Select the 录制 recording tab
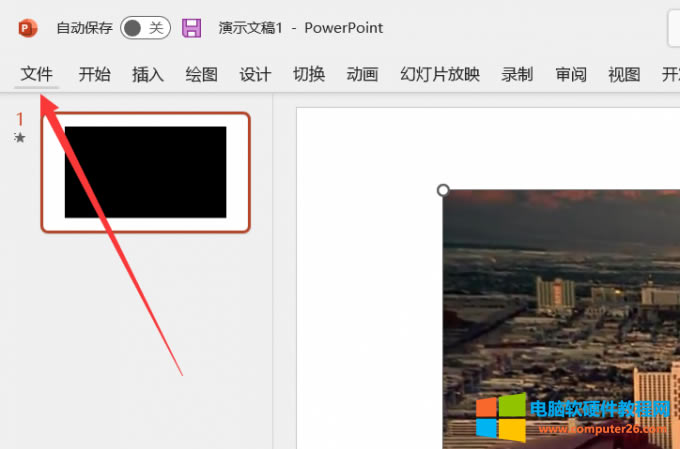The image size is (680, 449). point(517,74)
